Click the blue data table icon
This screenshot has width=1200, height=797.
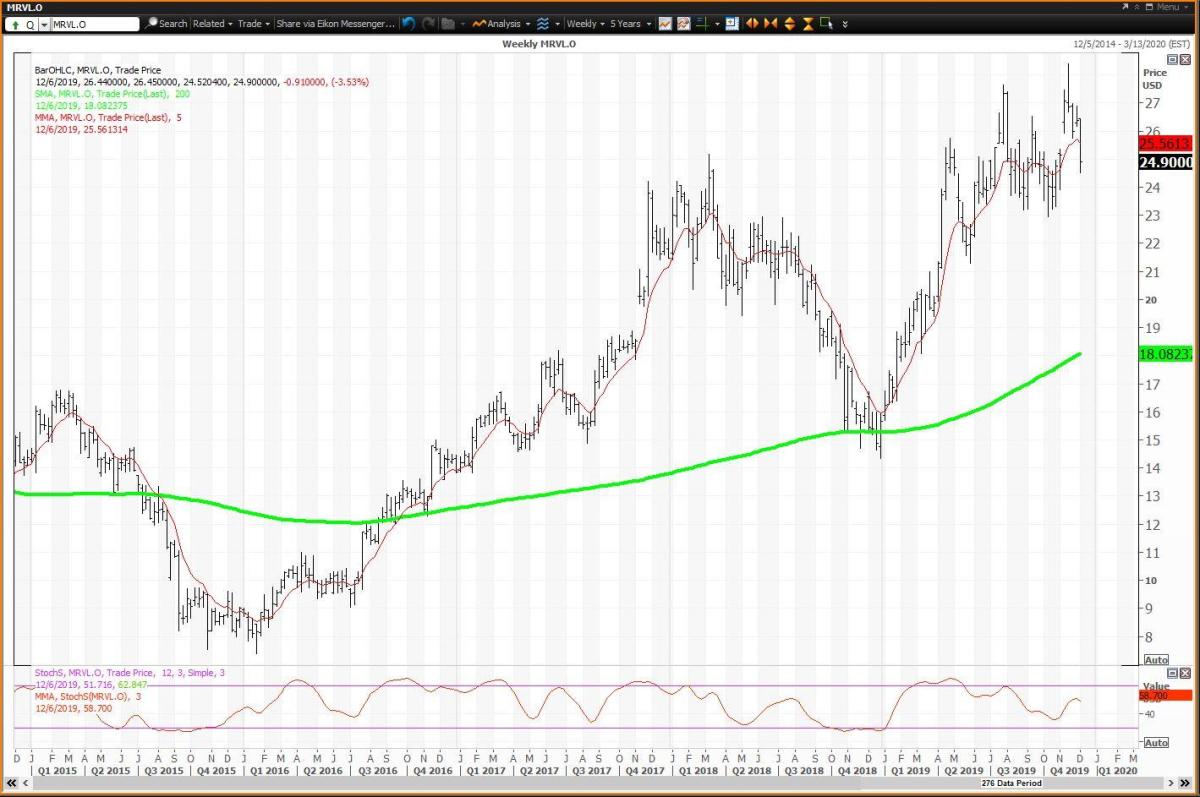click(x=732, y=23)
